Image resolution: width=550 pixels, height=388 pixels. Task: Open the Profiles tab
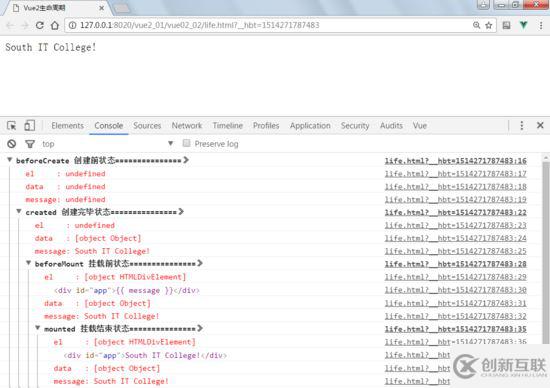[266, 126]
